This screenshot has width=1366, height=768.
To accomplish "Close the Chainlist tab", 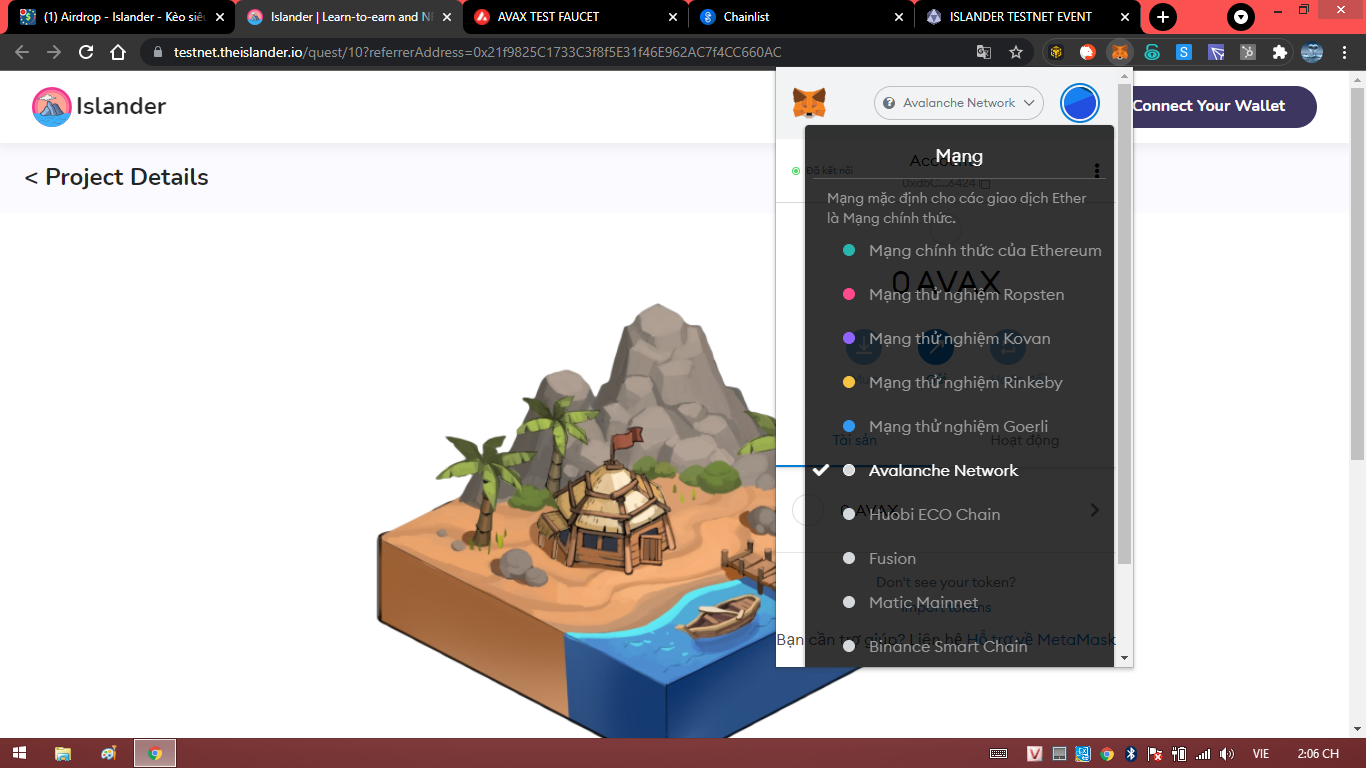I will 898,17.
